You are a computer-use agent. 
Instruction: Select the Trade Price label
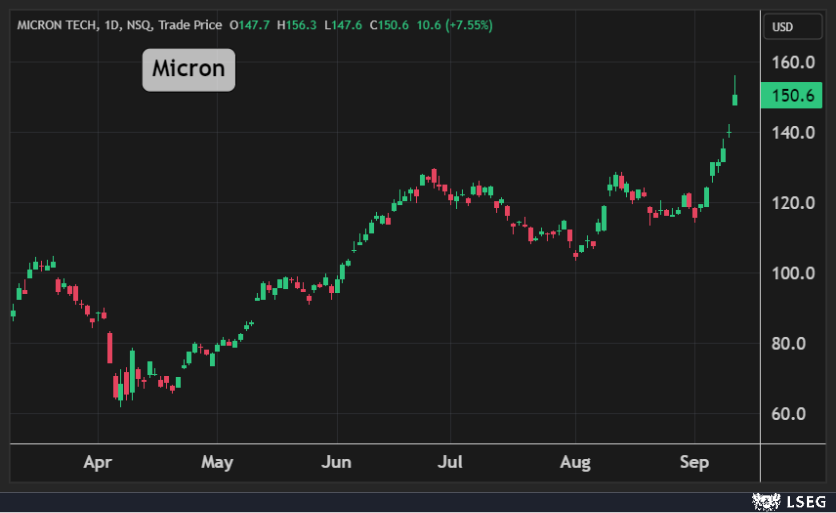point(189,25)
